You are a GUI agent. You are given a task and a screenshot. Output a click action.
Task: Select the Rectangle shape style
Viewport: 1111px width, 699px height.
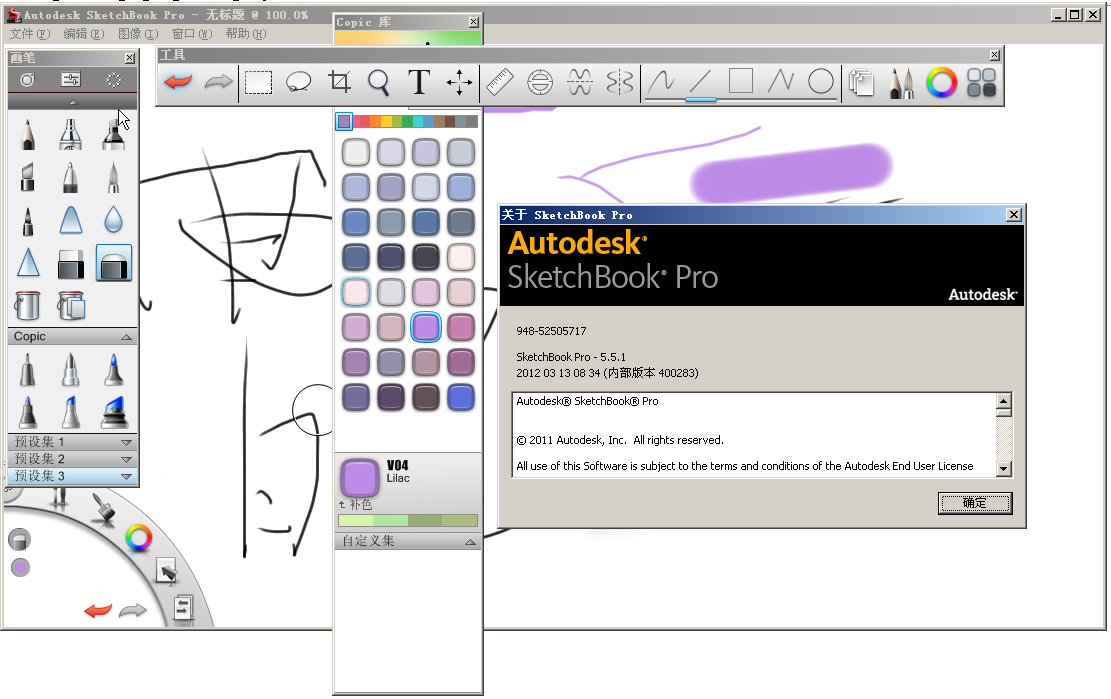pyautogui.click(x=740, y=81)
